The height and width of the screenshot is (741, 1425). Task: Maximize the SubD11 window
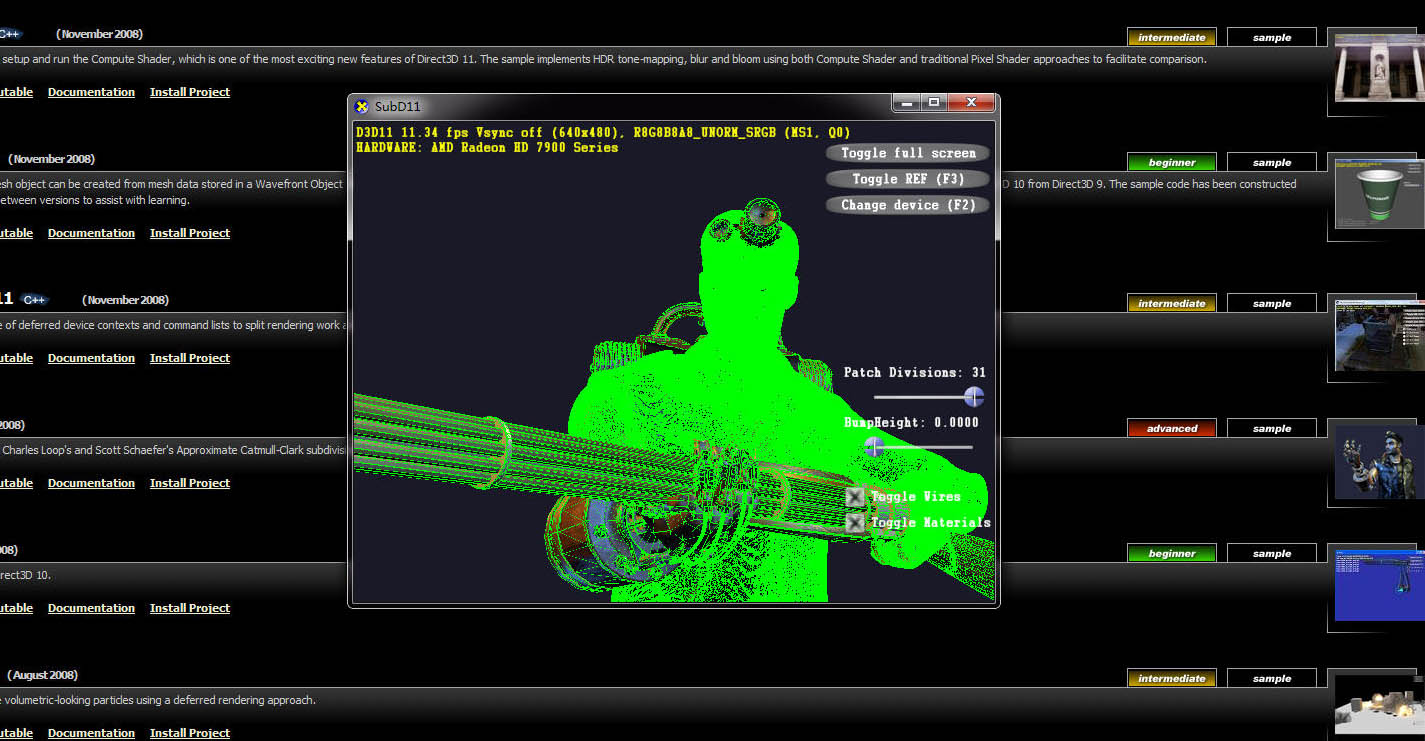(934, 103)
